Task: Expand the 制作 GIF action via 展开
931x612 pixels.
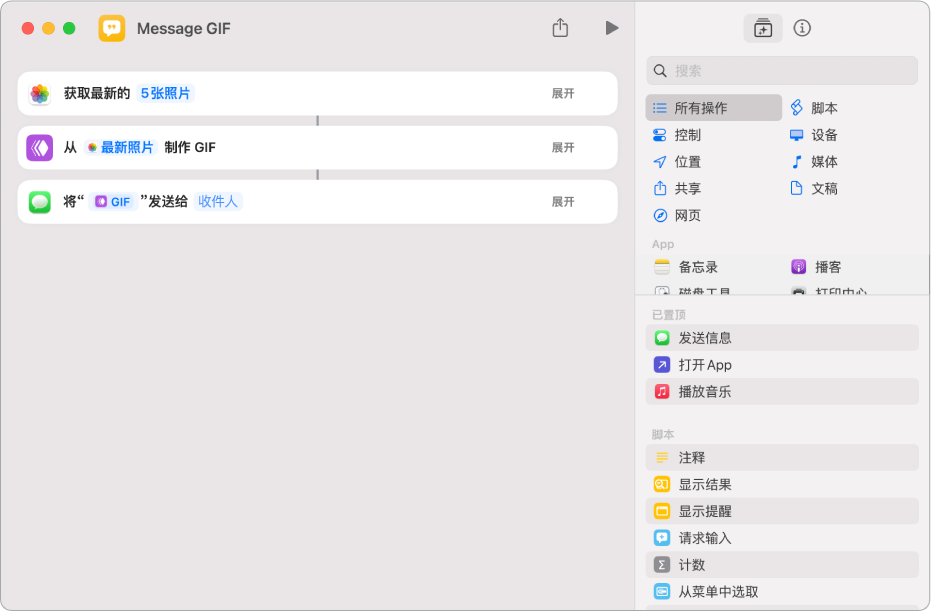Action: click(x=563, y=148)
